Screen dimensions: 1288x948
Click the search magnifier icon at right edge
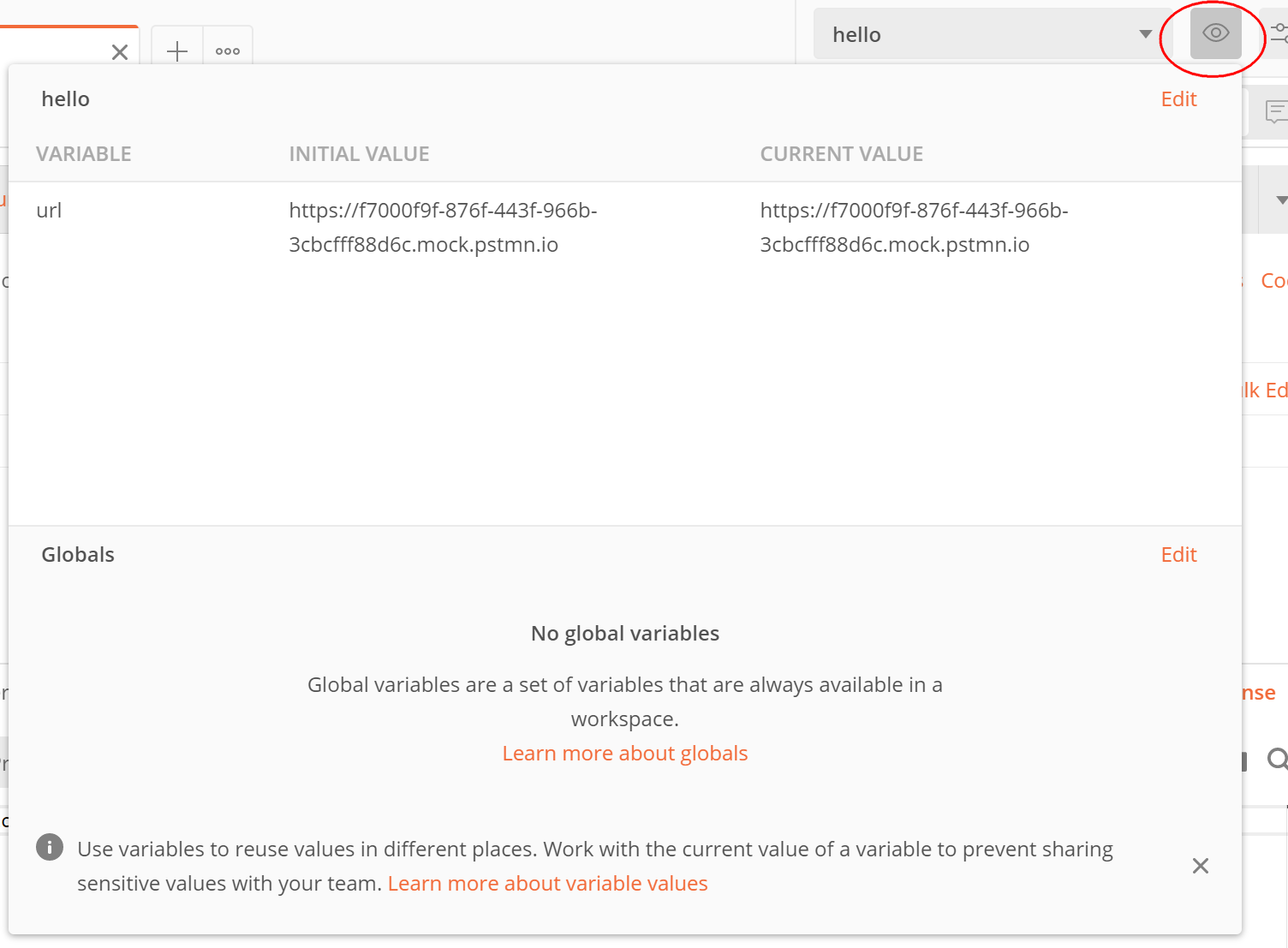tap(1278, 759)
